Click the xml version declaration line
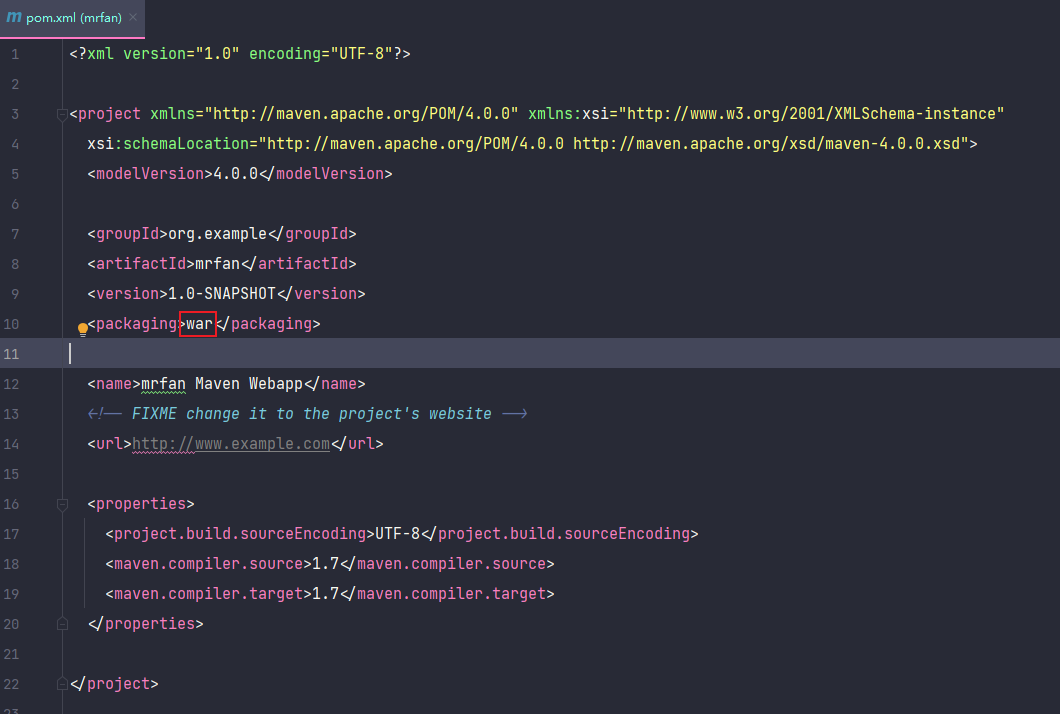The height and width of the screenshot is (714, 1060). (x=239, y=53)
